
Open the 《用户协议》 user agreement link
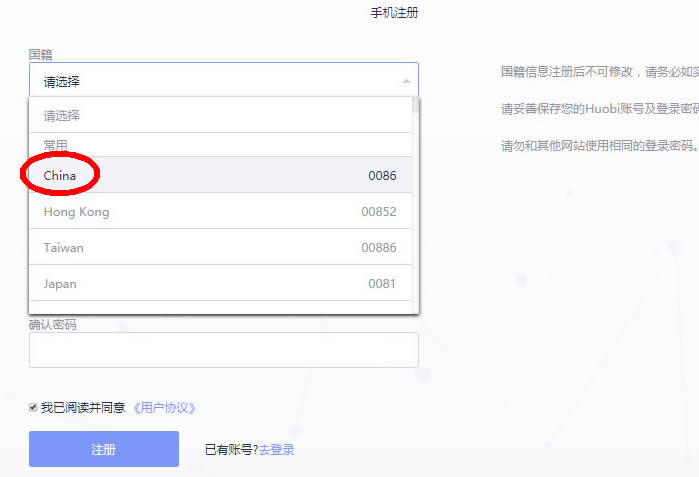click(x=164, y=408)
